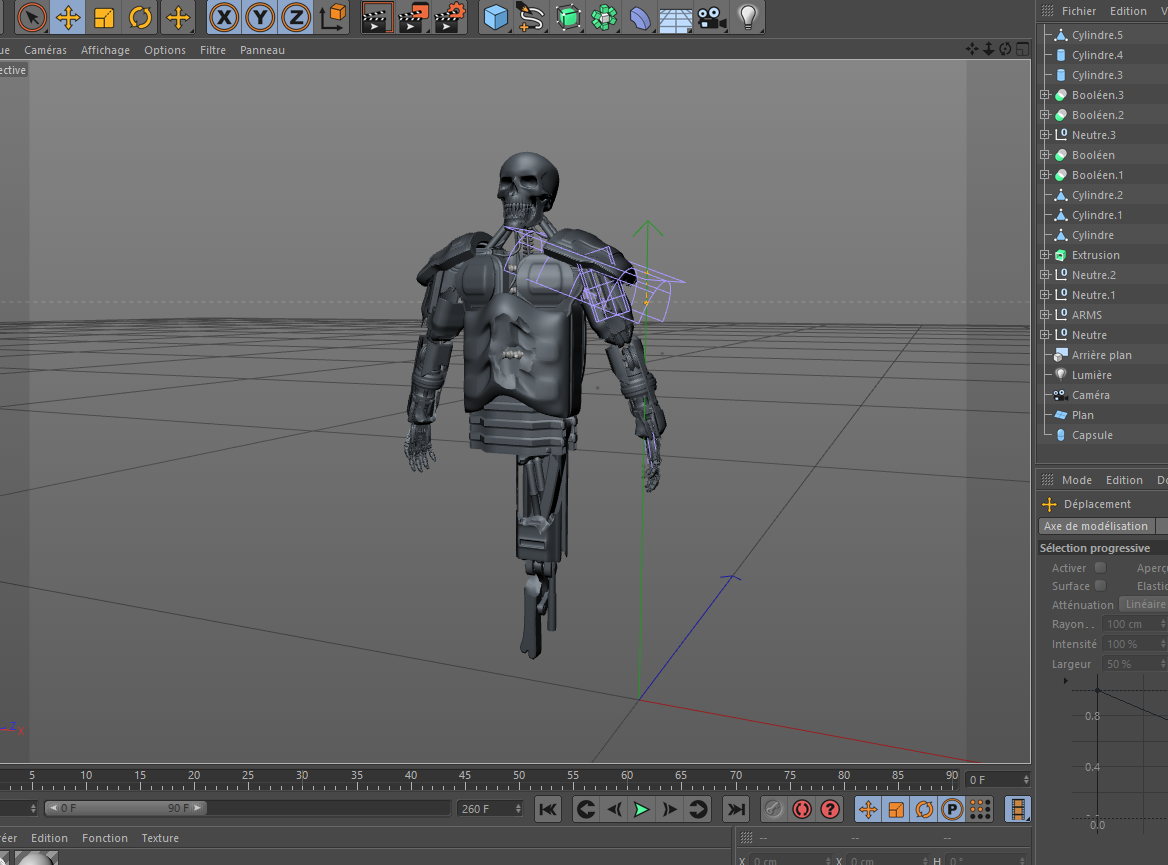Open the Affichage viewport menu
This screenshot has height=865, width=1168.
(x=105, y=50)
